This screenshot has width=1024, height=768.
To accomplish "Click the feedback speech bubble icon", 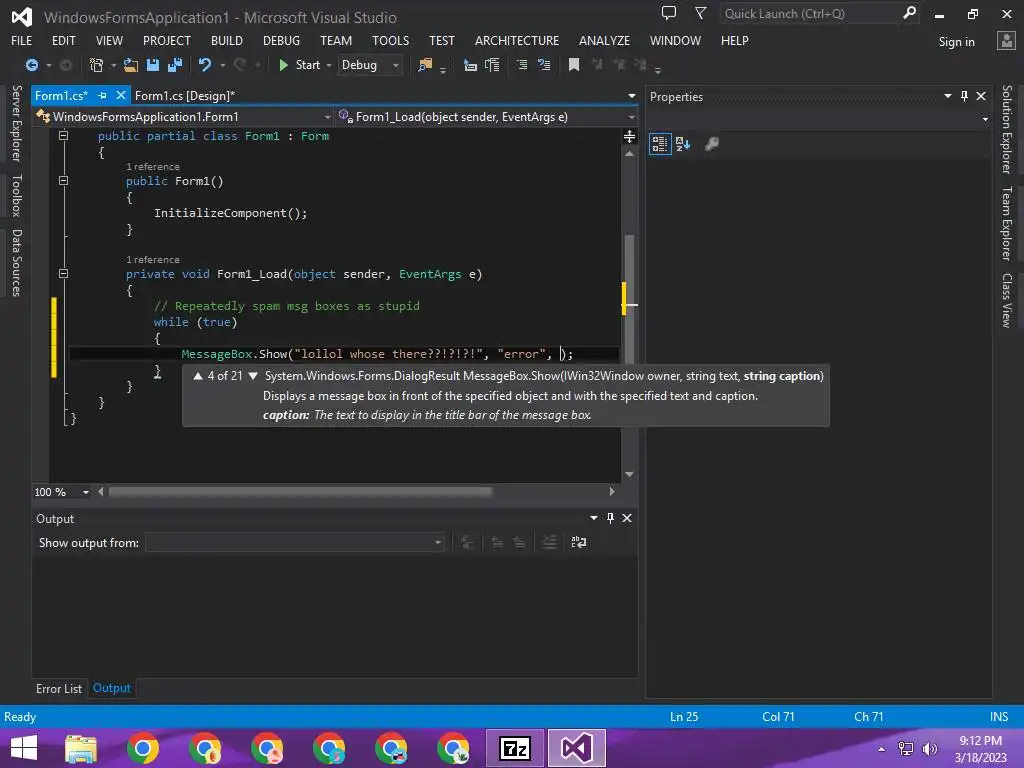I will 669,12.
